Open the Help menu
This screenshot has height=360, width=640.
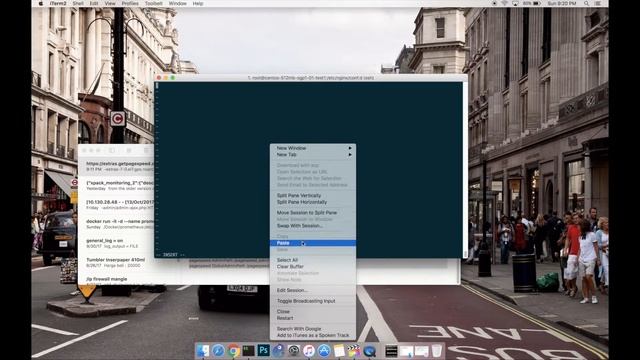click(198, 3)
